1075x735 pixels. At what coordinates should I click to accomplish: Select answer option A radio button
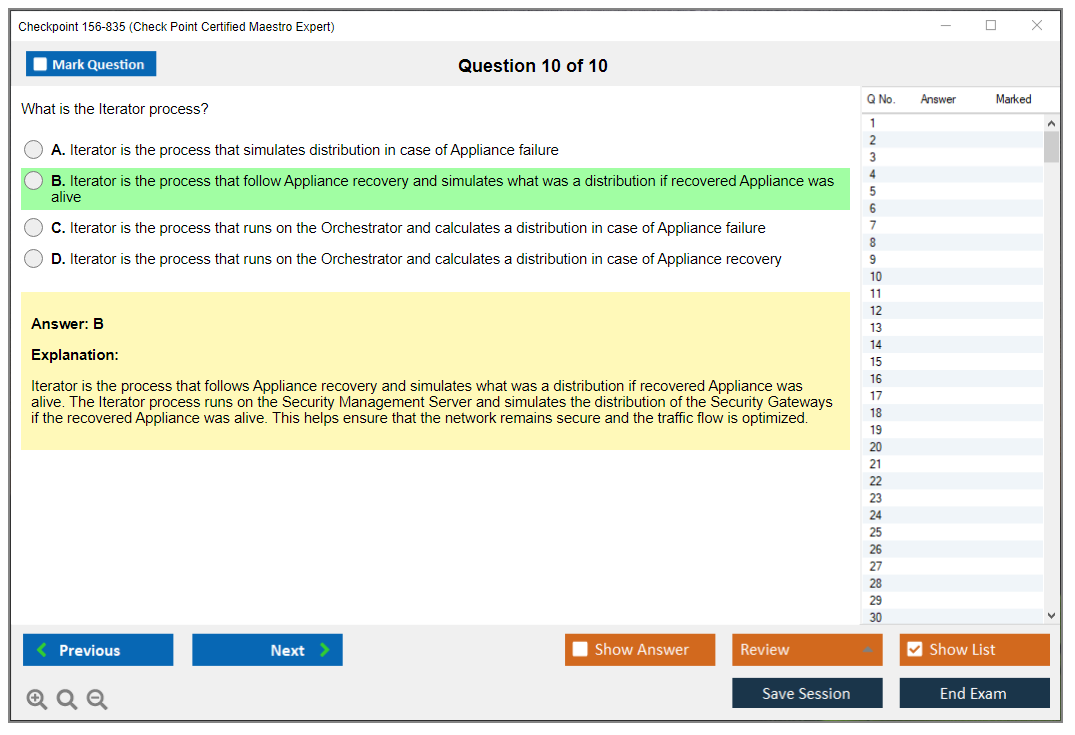click(34, 150)
